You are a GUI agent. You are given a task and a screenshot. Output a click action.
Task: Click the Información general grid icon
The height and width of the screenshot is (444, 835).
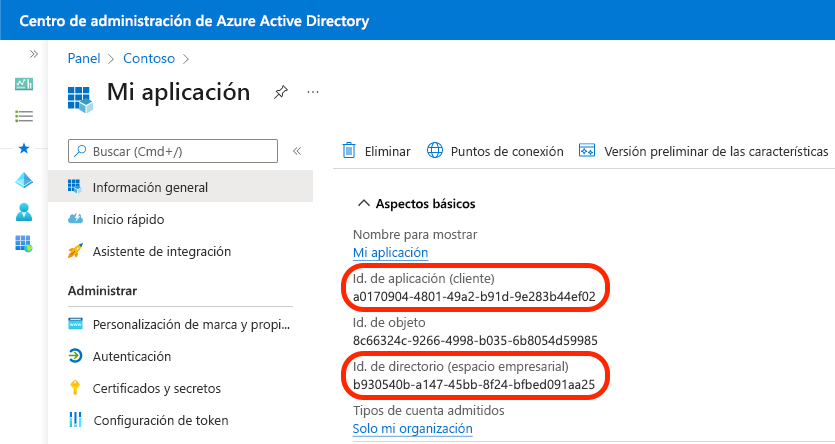pyautogui.click(x=75, y=187)
